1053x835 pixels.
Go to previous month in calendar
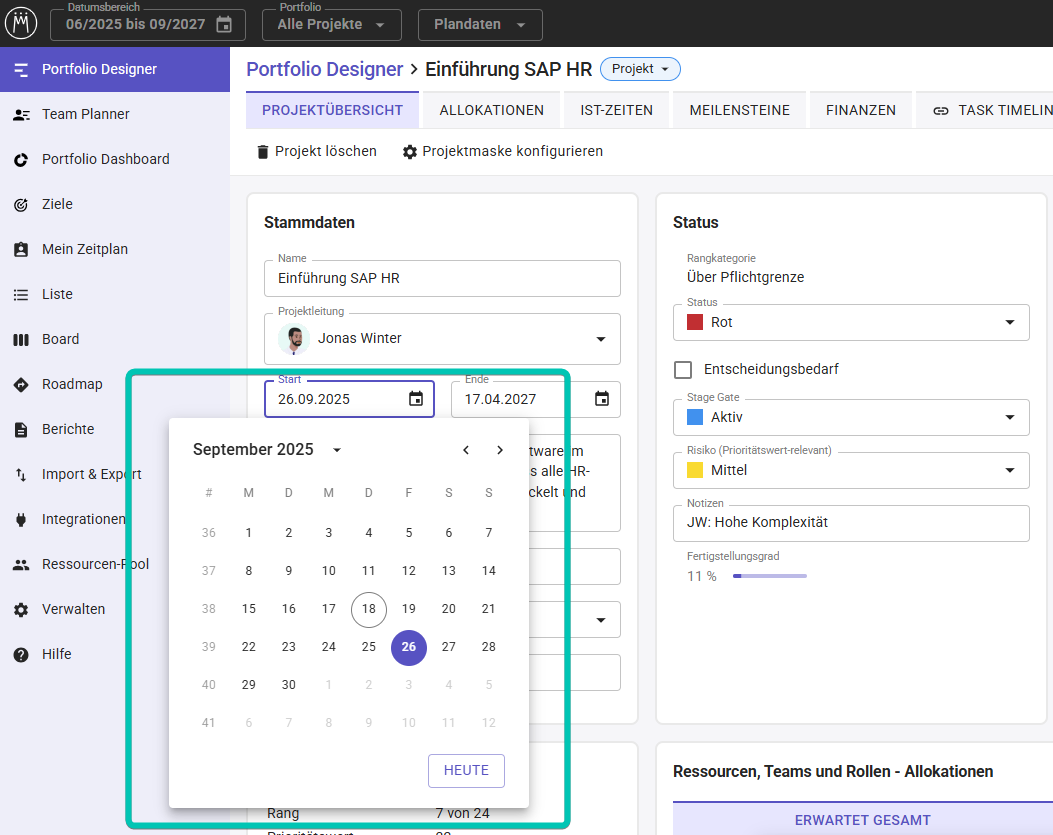coord(466,450)
